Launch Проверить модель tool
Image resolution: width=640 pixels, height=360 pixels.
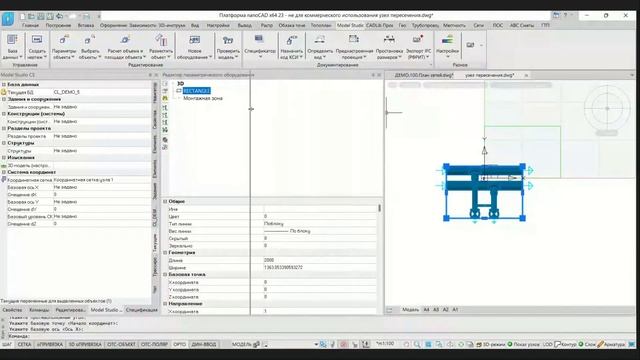click(x=228, y=47)
